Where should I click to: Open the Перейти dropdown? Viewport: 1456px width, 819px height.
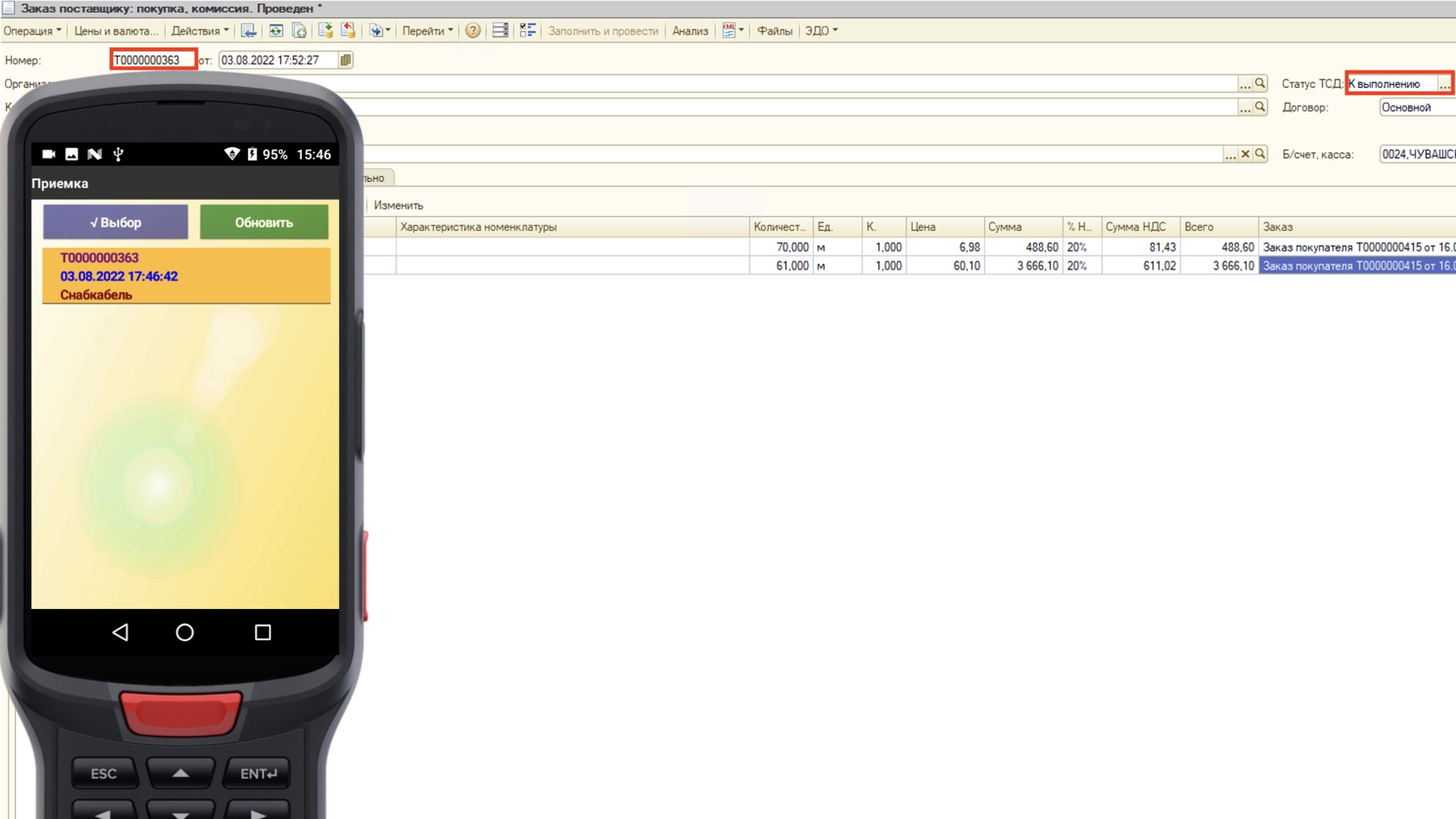pyautogui.click(x=428, y=31)
